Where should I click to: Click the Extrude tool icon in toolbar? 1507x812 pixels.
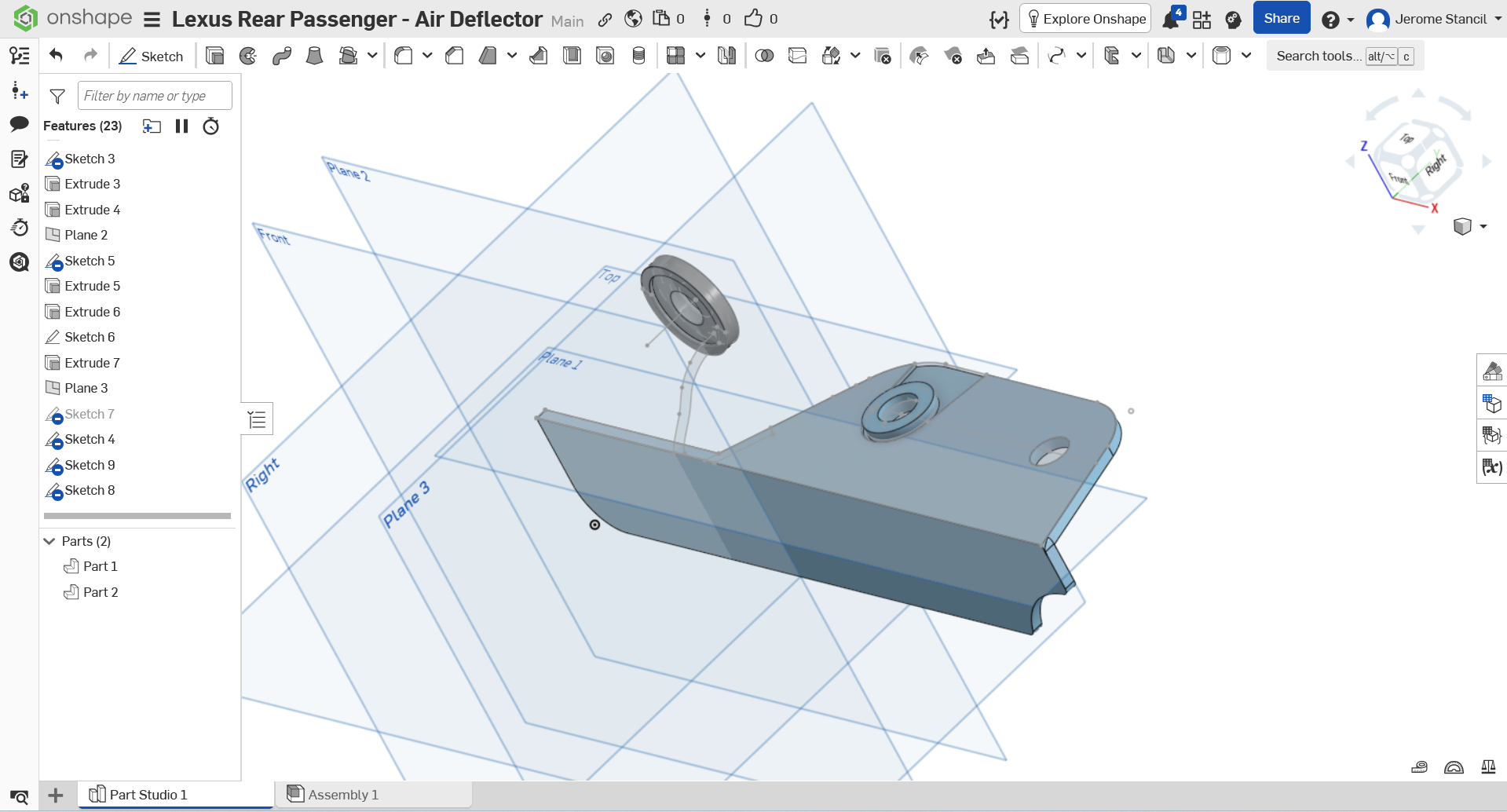(214, 56)
